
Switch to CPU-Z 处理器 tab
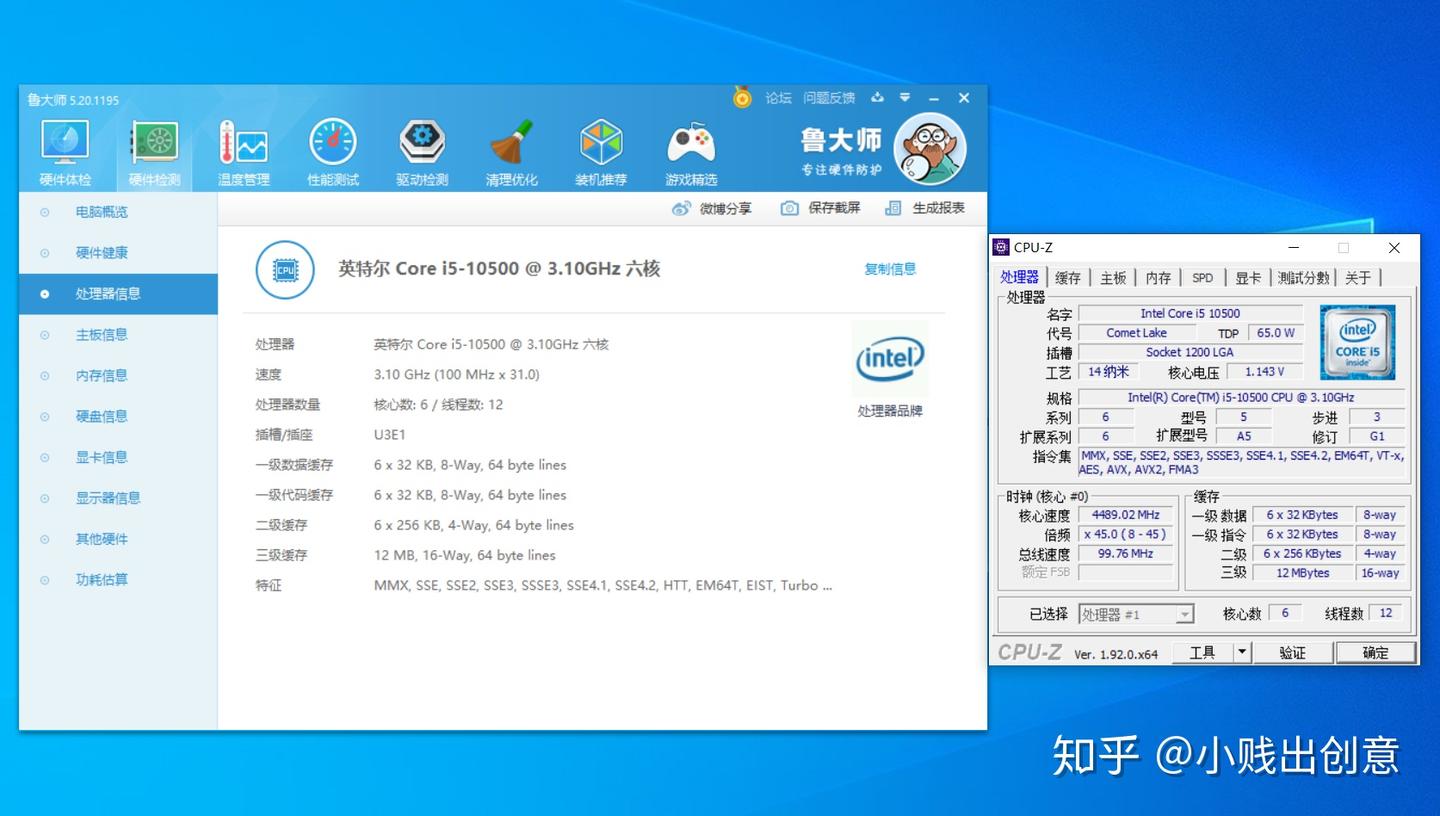(x=1020, y=277)
